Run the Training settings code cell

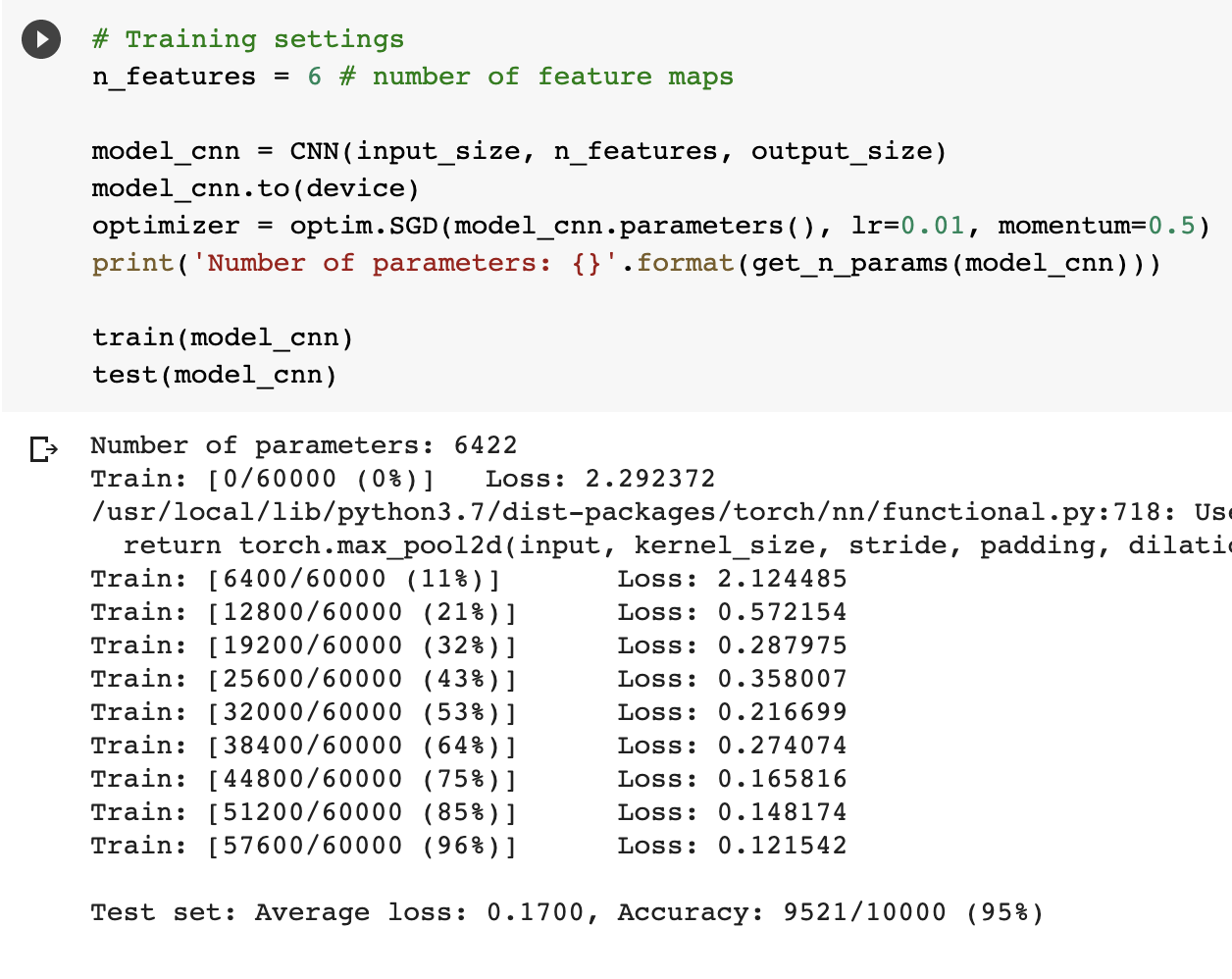coord(41,39)
